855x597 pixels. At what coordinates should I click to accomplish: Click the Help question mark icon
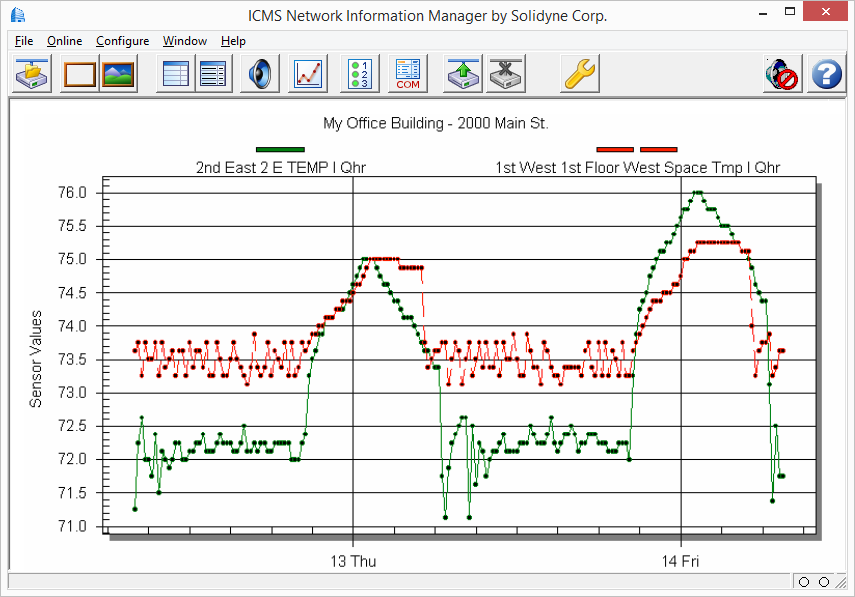(826, 73)
